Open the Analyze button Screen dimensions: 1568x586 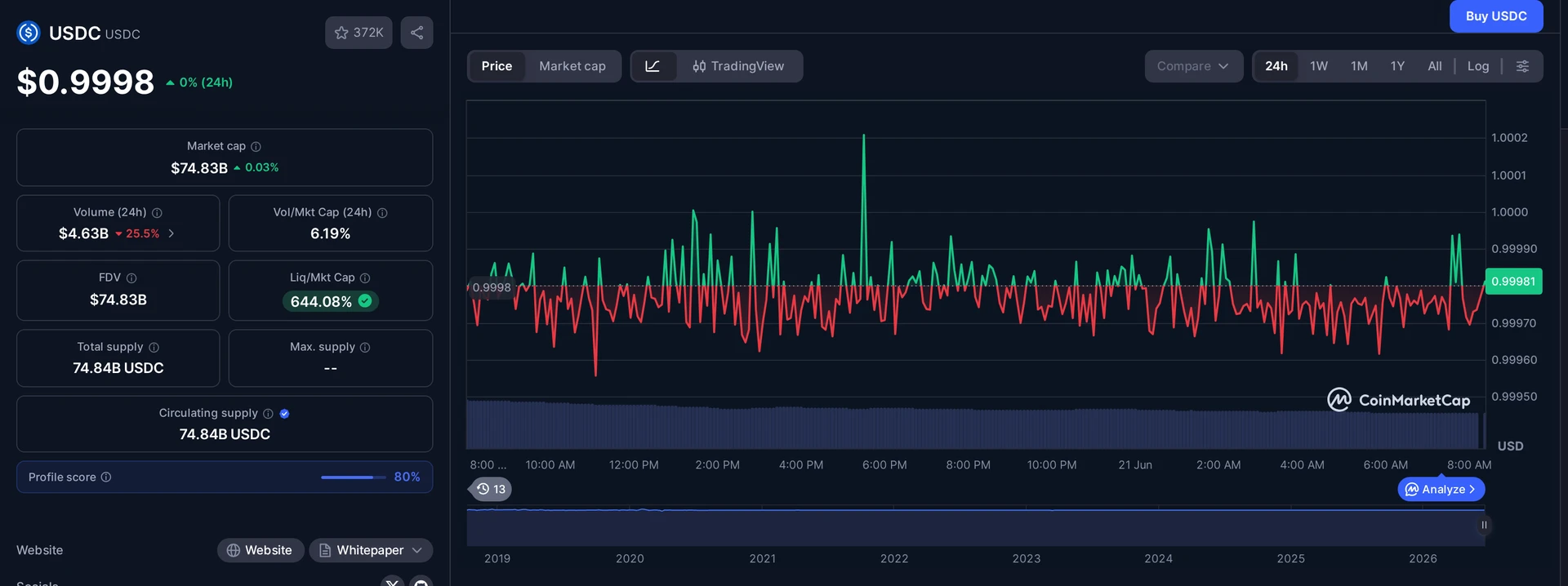pos(1441,489)
